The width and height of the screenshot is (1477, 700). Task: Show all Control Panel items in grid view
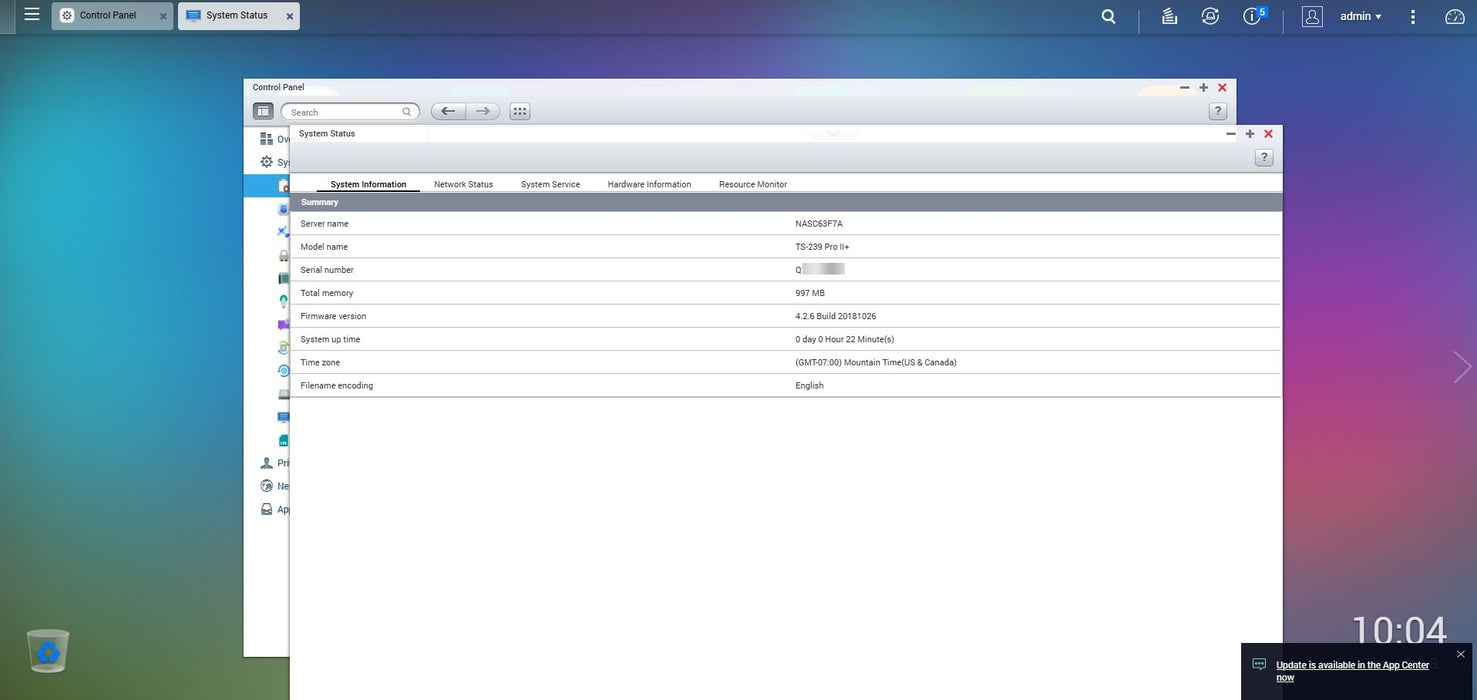pos(520,111)
